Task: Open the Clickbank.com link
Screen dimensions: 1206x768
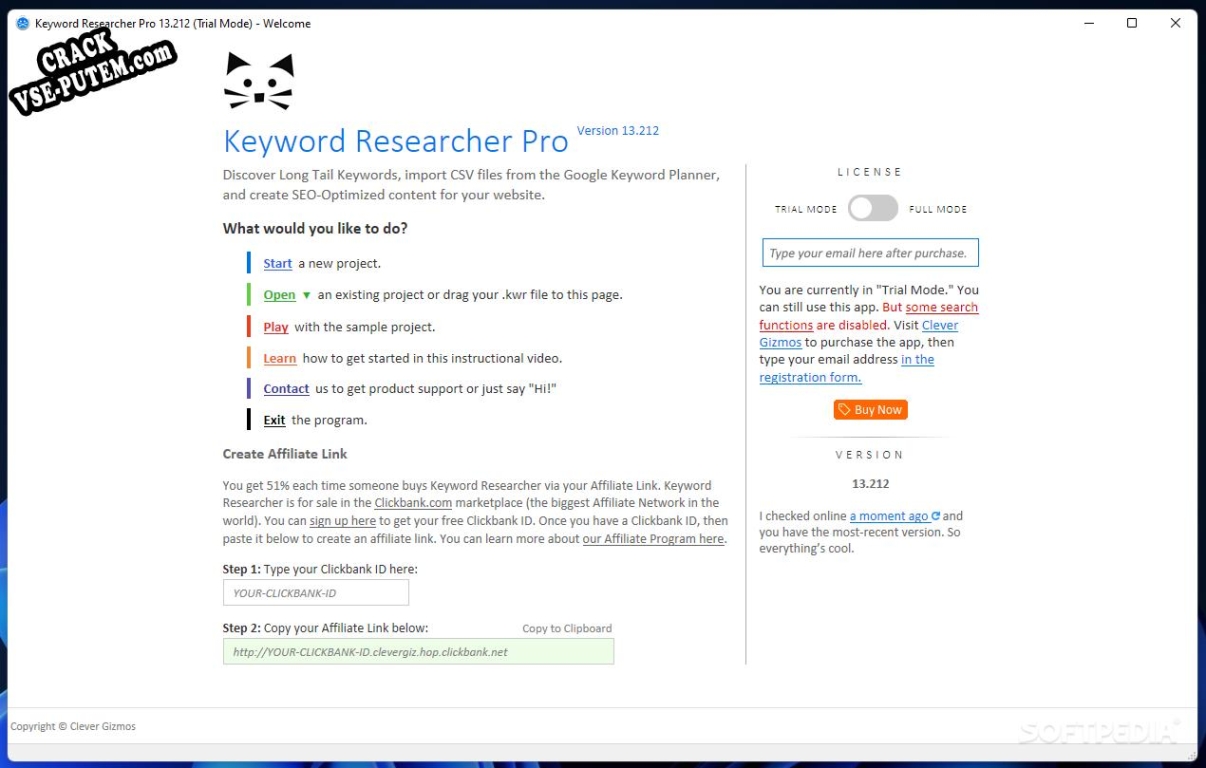Action: click(413, 503)
